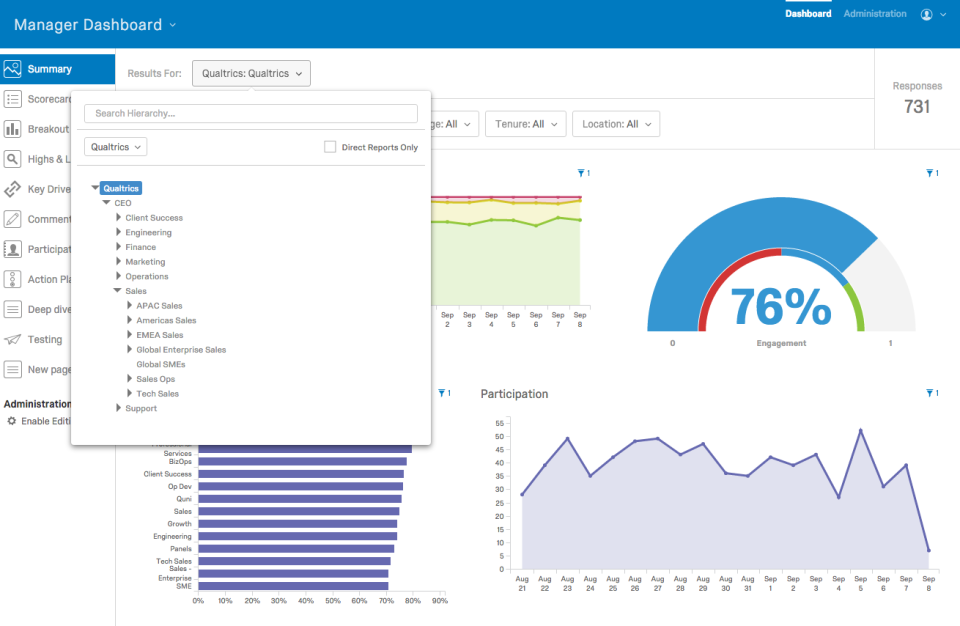The width and height of the screenshot is (960, 626).
Task: Open the Results For Qualtrics selector
Action: click(x=249, y=73)
